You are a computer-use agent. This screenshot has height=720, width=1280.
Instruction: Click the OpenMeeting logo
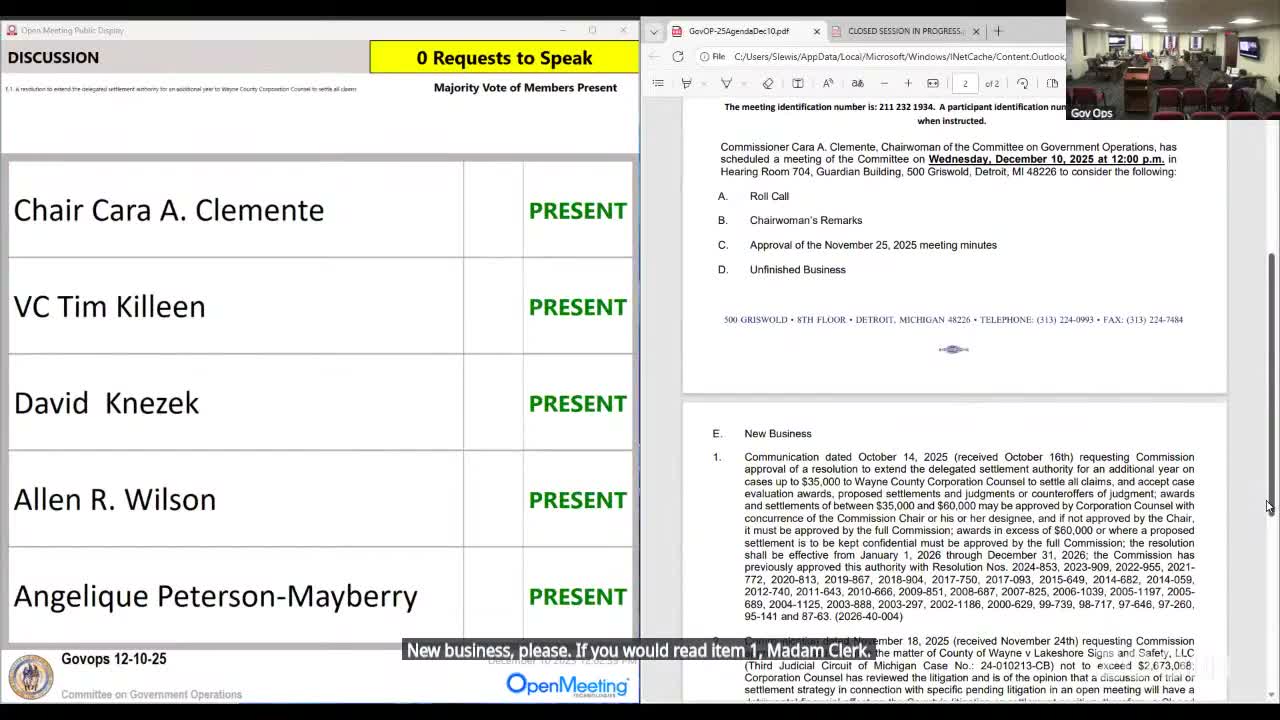point(567,684)
